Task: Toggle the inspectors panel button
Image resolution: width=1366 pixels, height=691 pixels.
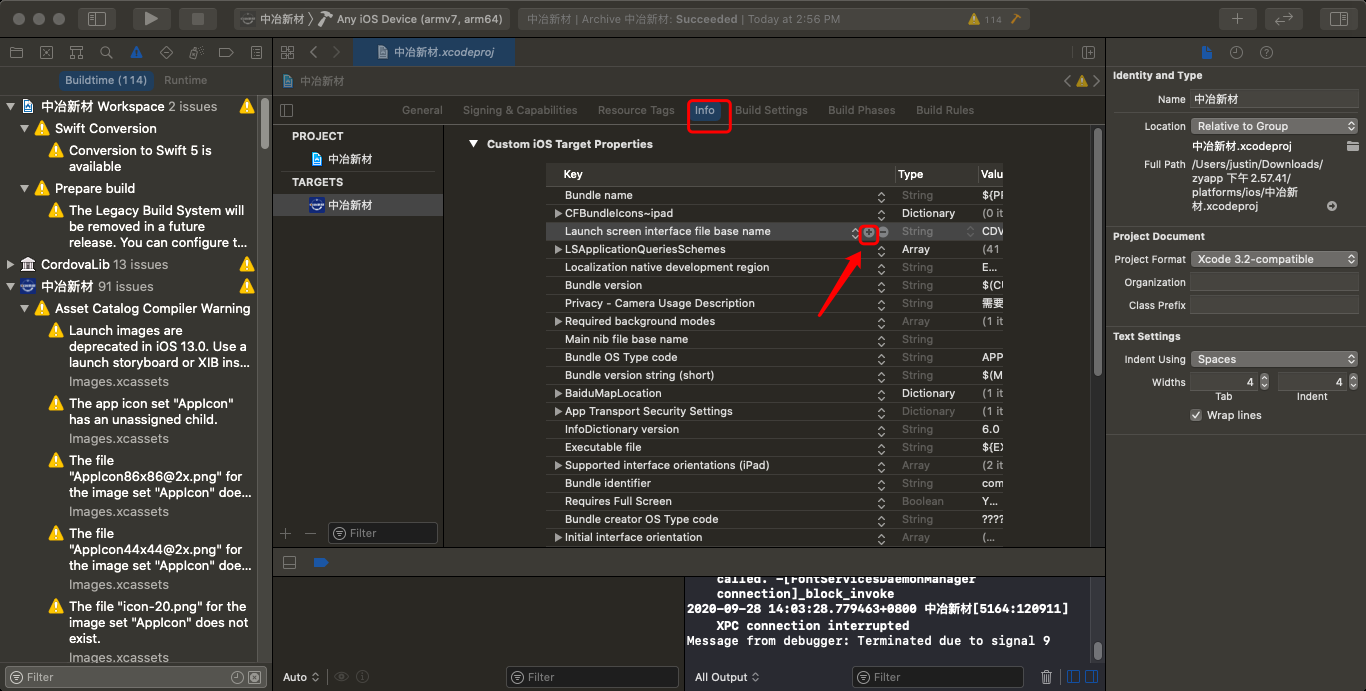Action: pyautogui.click(x=1339, y=18)
